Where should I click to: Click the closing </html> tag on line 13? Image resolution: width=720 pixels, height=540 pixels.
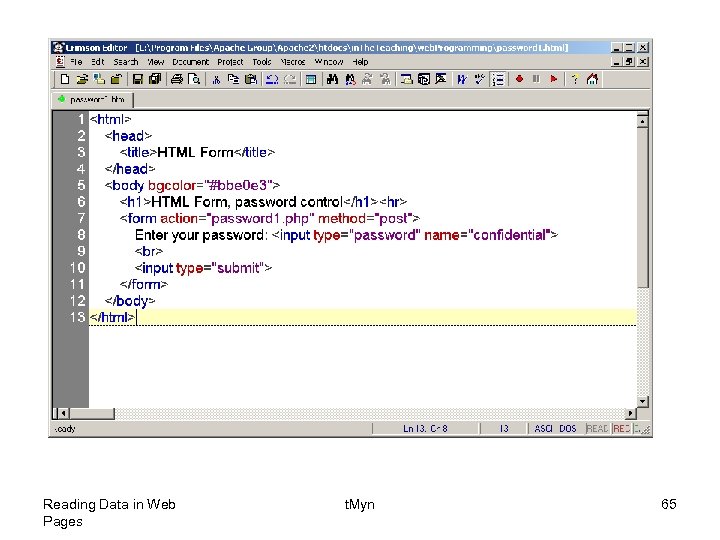[x=112, y=317]
